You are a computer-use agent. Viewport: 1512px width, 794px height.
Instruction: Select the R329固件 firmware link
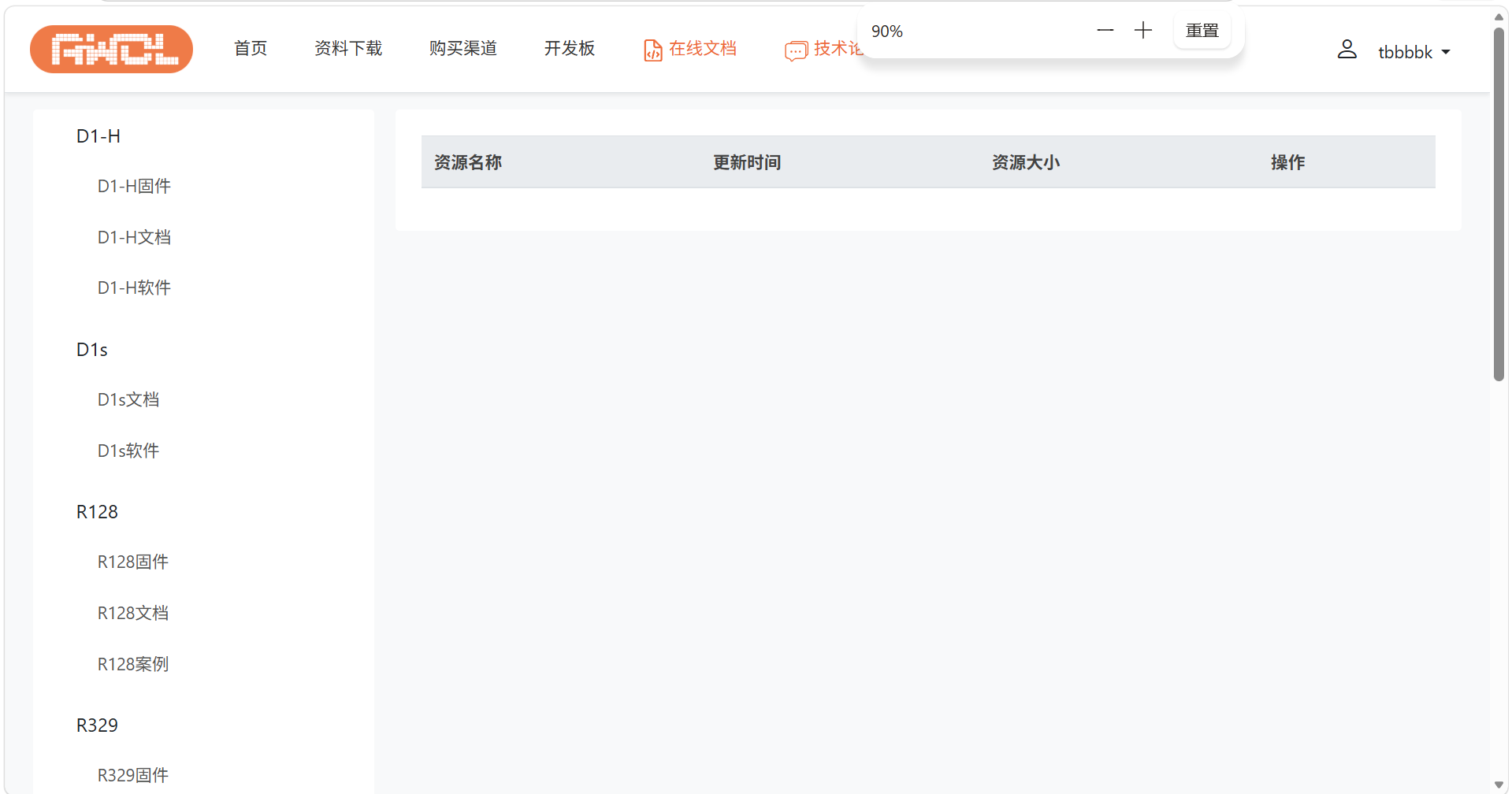(x=133, y=775)
